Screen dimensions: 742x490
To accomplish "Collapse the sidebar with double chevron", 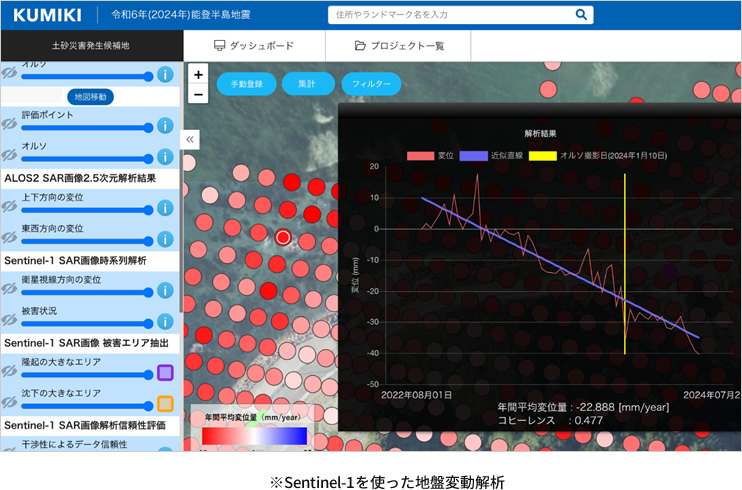I will click(190, 139).
